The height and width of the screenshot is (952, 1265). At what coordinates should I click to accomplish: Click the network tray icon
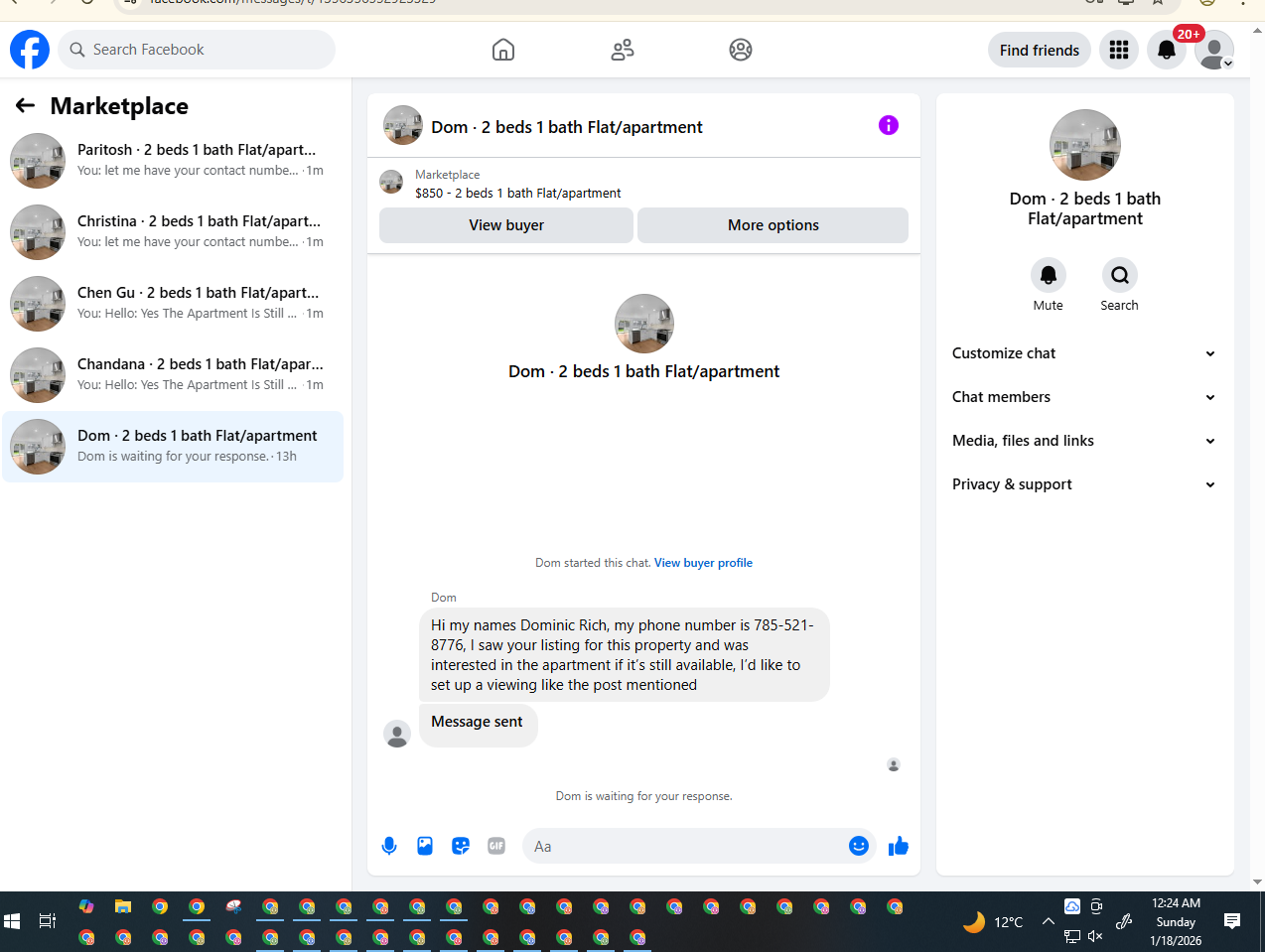coord(1072,936)
